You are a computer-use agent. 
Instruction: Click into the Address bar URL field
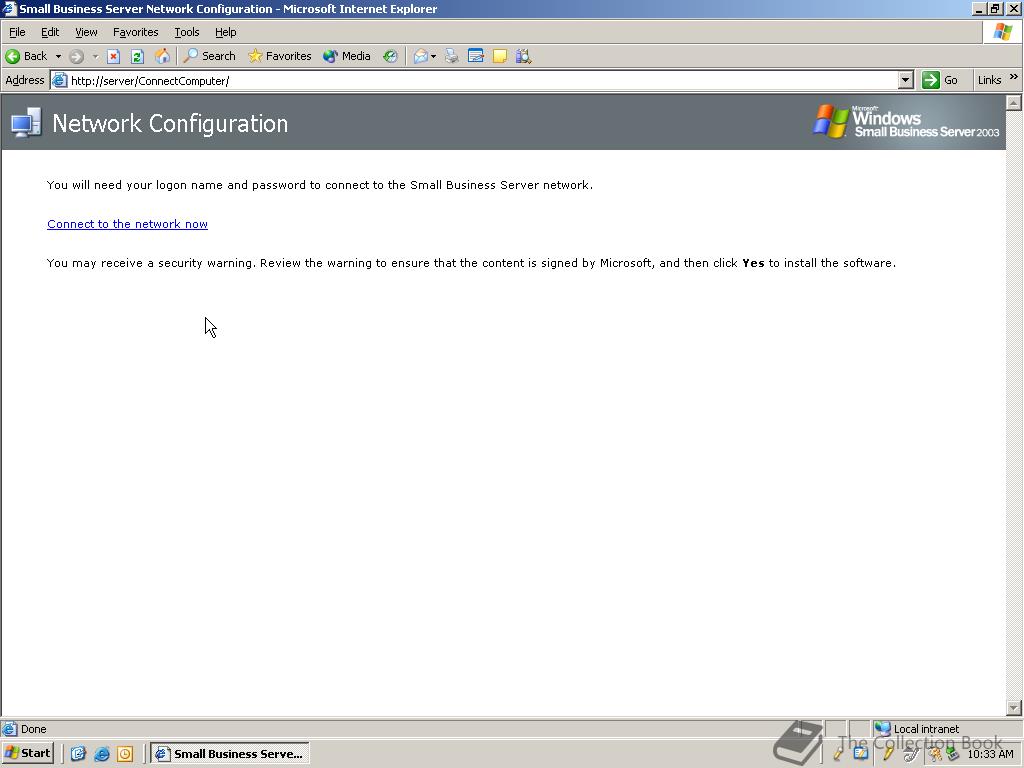point(483,81)
